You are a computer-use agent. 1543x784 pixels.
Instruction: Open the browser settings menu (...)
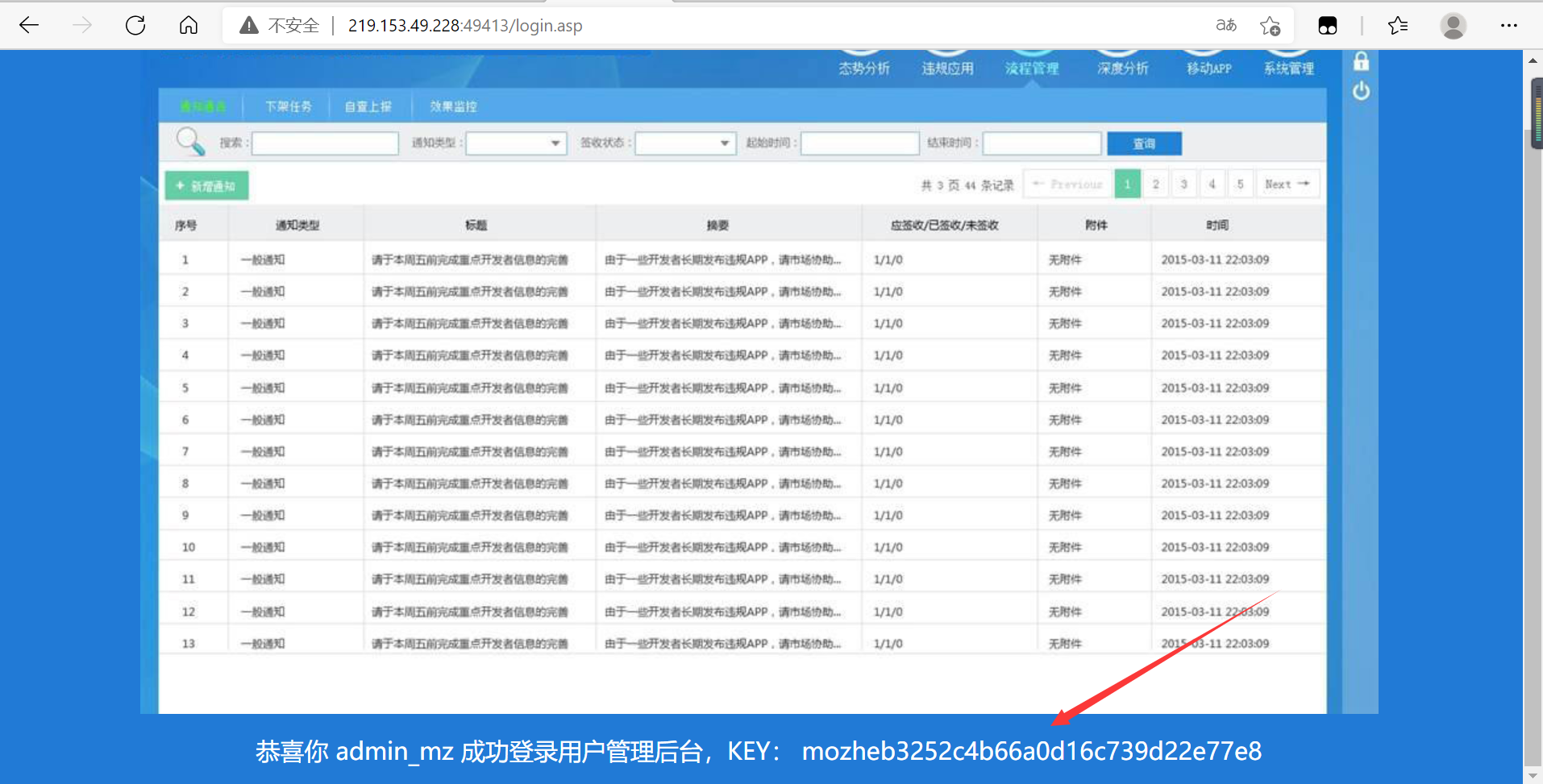[1509, 25]
